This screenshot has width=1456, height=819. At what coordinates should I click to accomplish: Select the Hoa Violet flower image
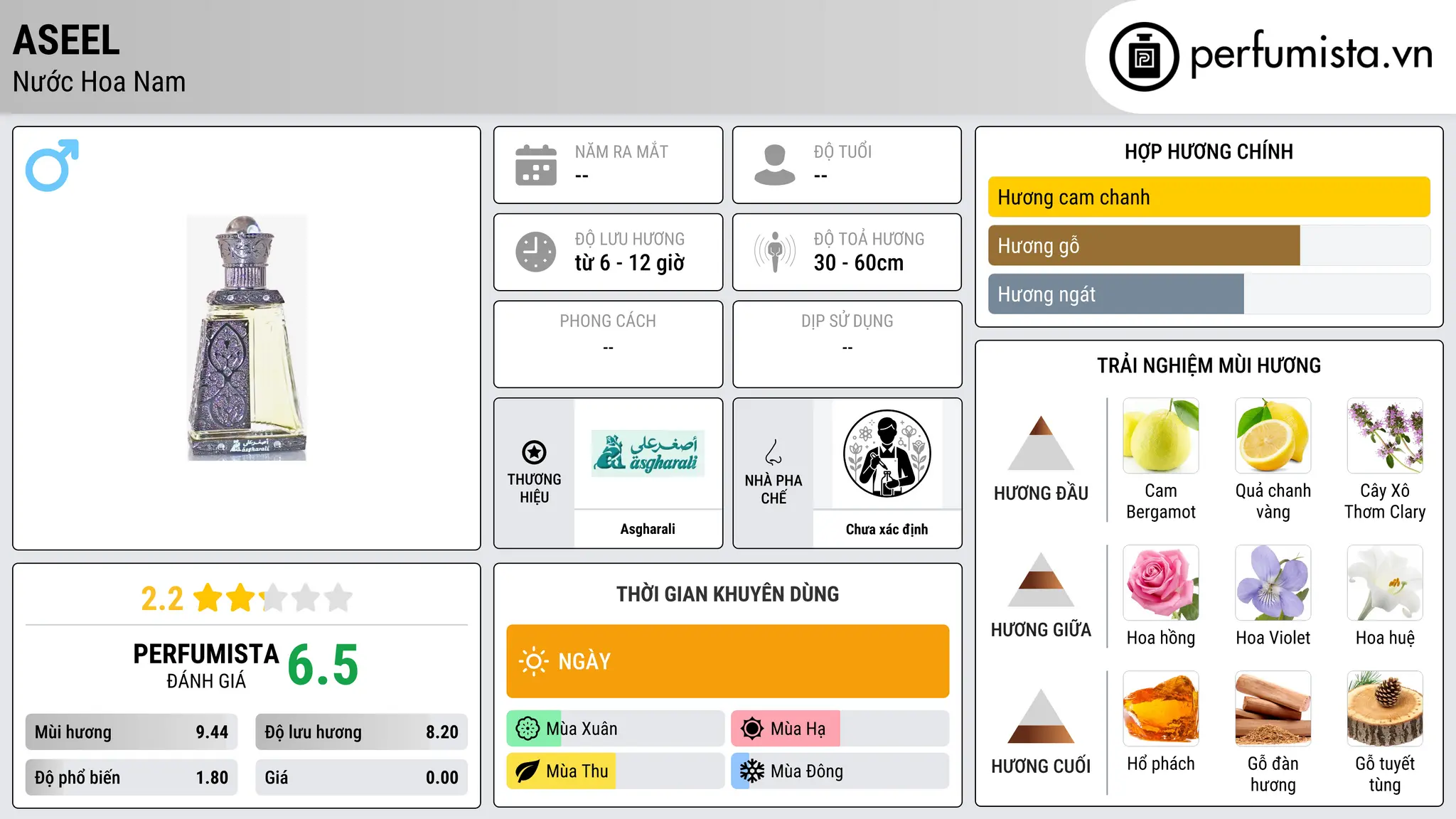pos(1273,583)
